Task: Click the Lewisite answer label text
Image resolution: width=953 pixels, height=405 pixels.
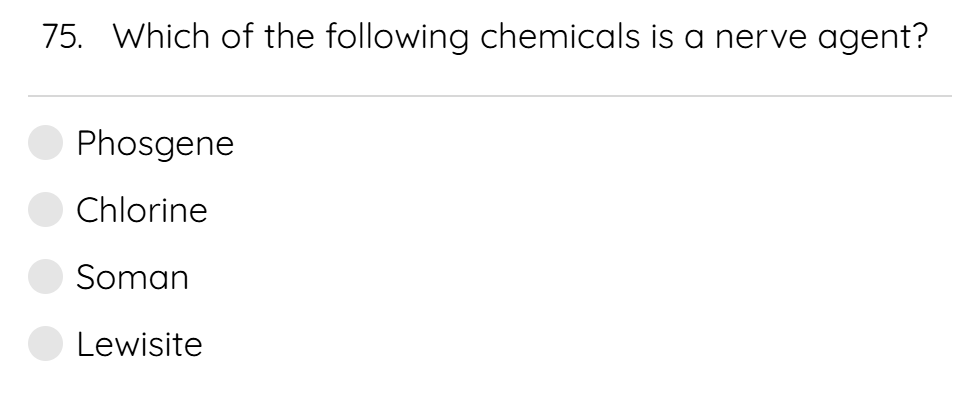Action: pos(139,344)
